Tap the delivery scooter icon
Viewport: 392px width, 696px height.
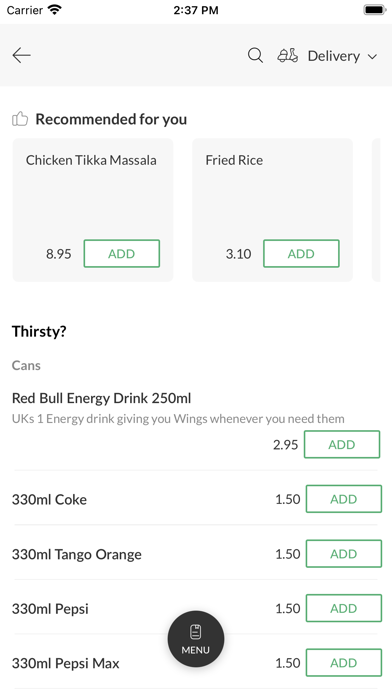coord(288,55)
